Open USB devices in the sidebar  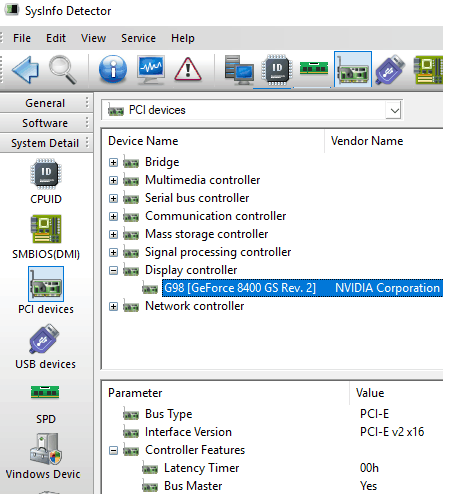coord(45,347)
